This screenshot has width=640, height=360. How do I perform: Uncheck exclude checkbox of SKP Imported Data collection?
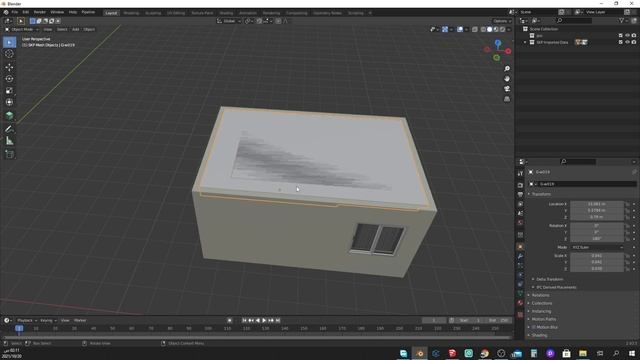coord(621,42)
